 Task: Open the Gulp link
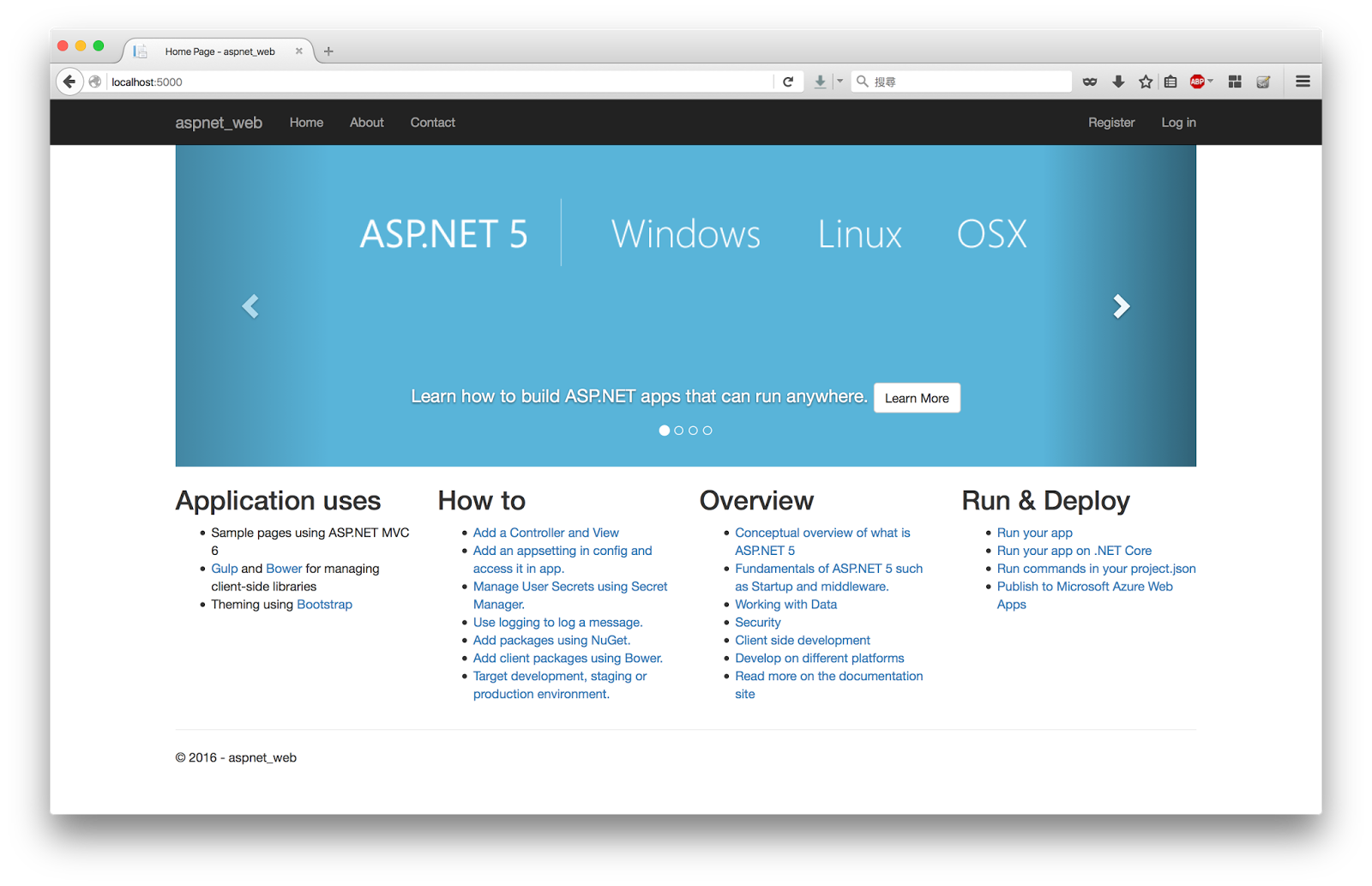pos(225,569)
